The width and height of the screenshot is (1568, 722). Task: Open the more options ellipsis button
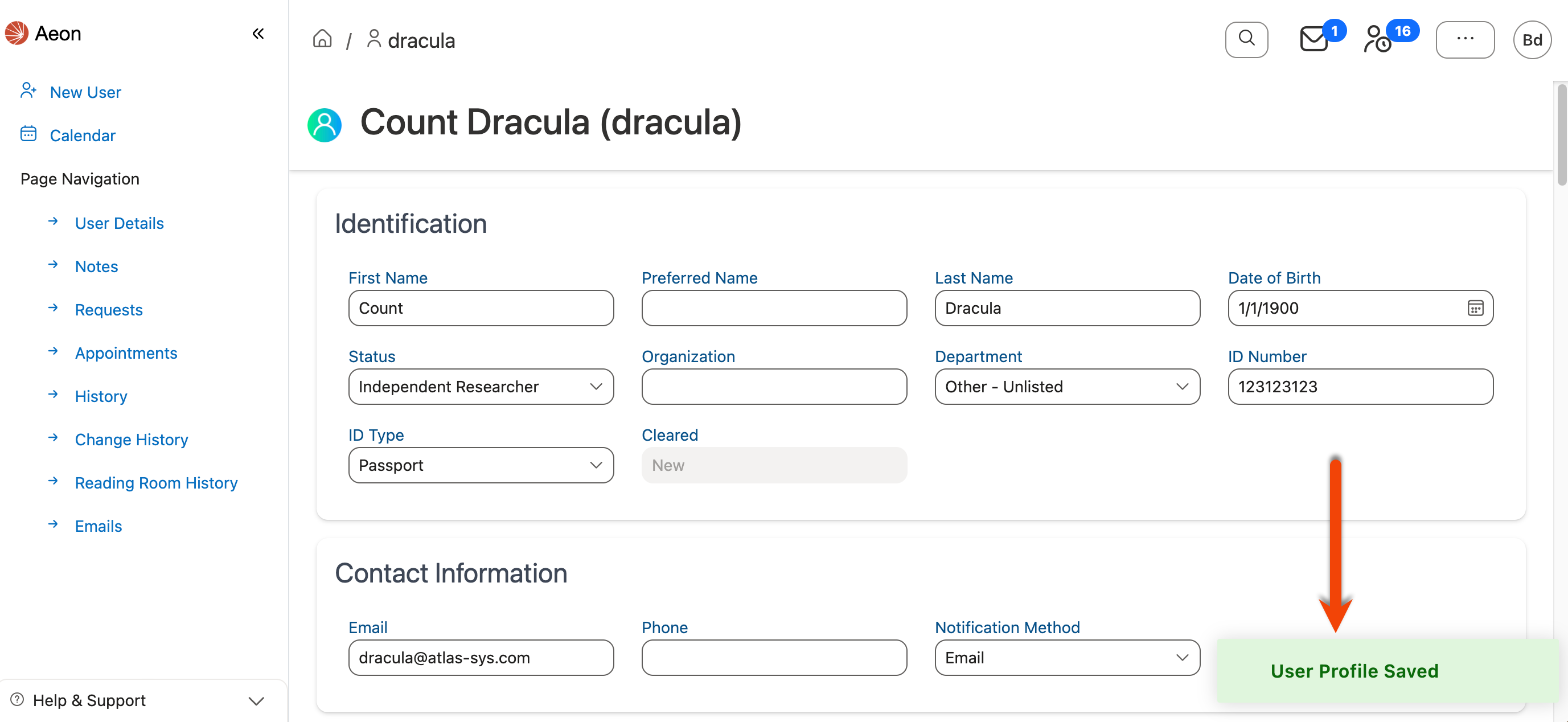1464,39
